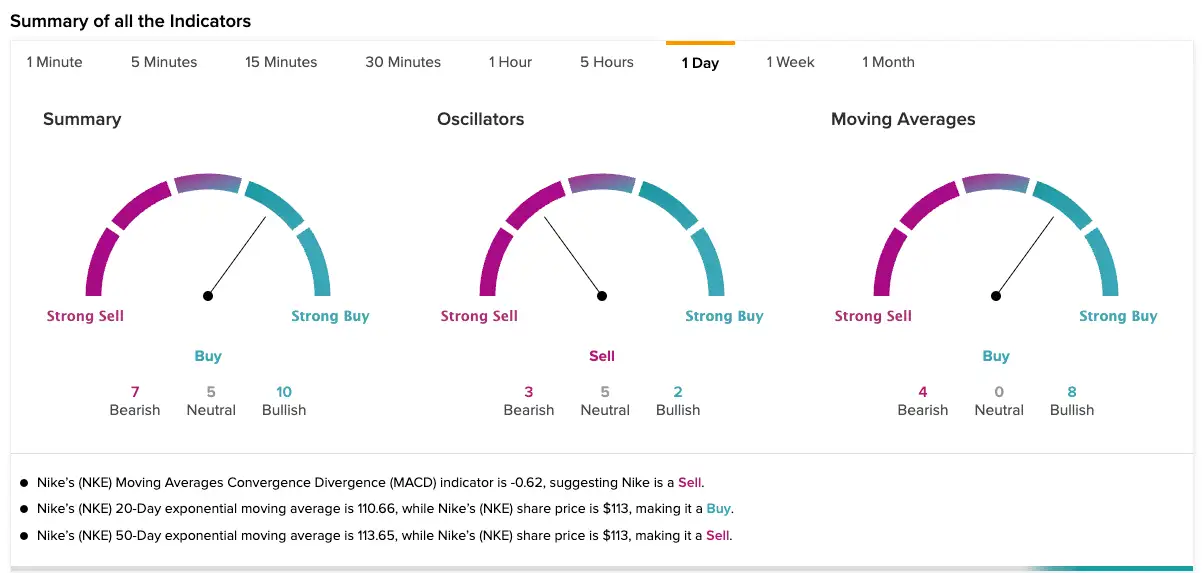Click the 2 Bullish count in Oscillators

(678, 401)
